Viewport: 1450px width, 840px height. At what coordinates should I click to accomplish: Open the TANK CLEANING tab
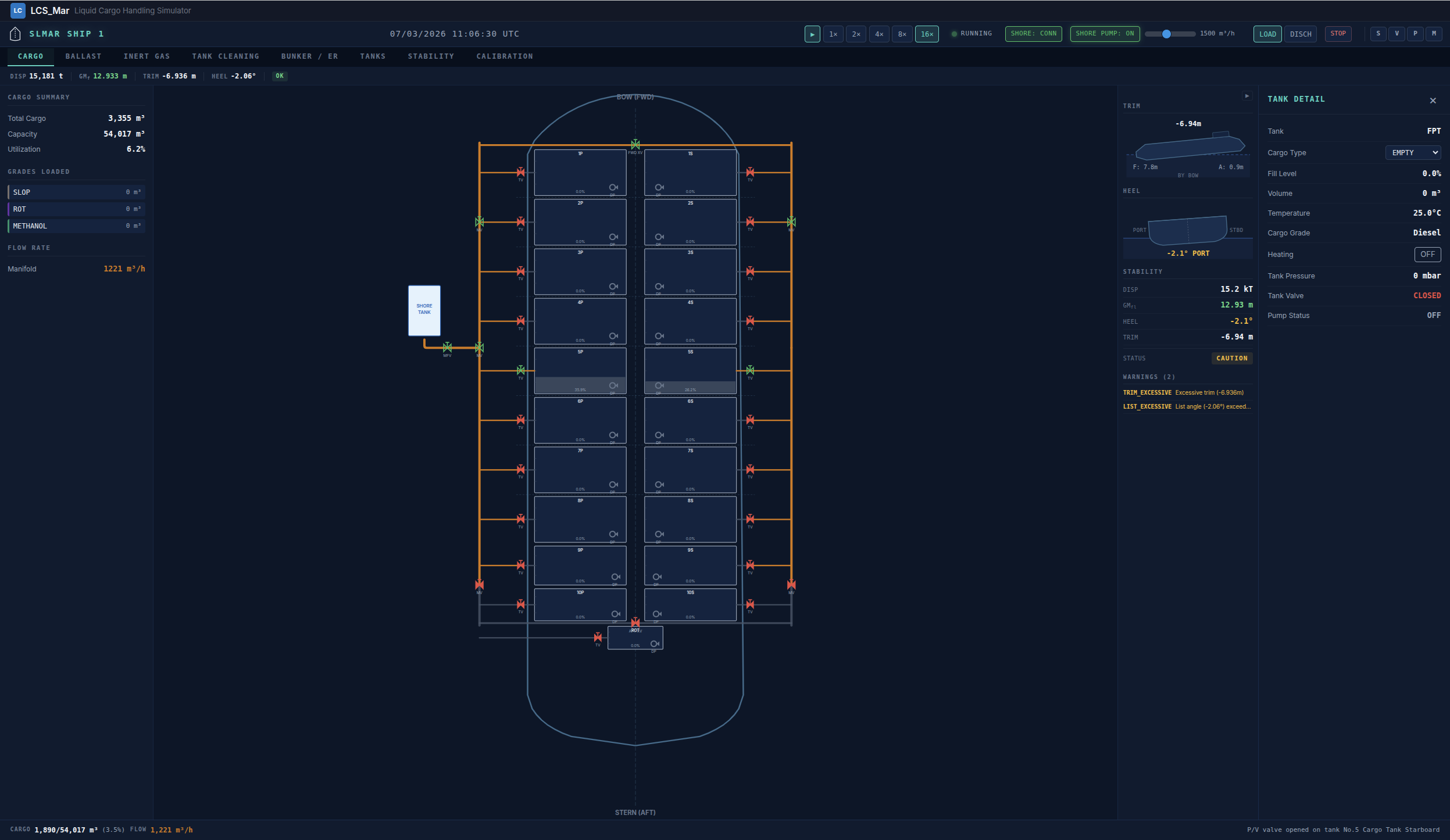(226, 56)
